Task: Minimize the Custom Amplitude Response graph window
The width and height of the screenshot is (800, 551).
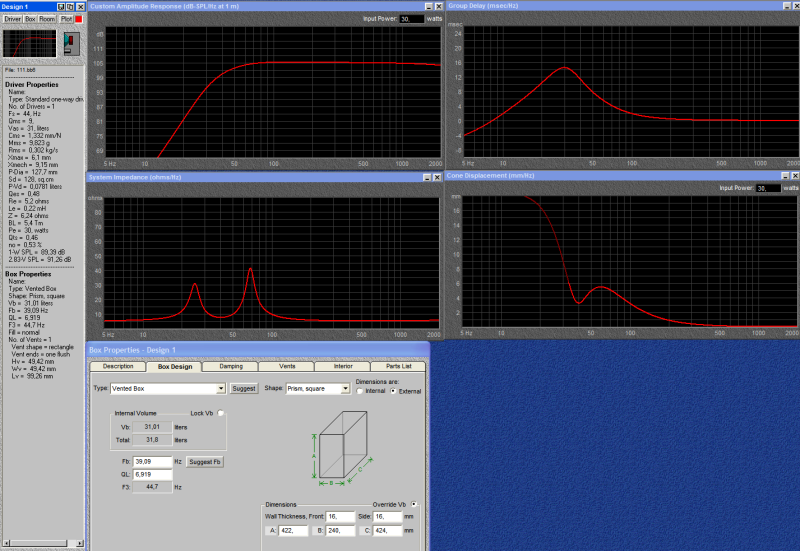Action: pyautogui.click(x=429, y=7)
